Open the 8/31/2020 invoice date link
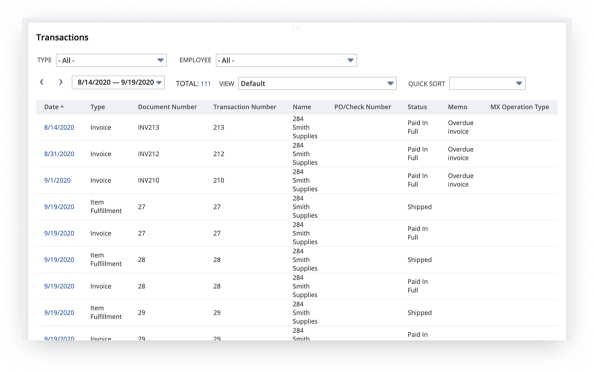This screenshot has width=594, height=372. point(59,154)
